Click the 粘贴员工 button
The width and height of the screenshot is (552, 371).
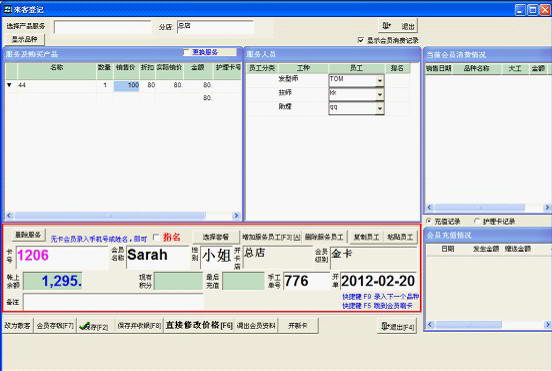tap(400, 237)
